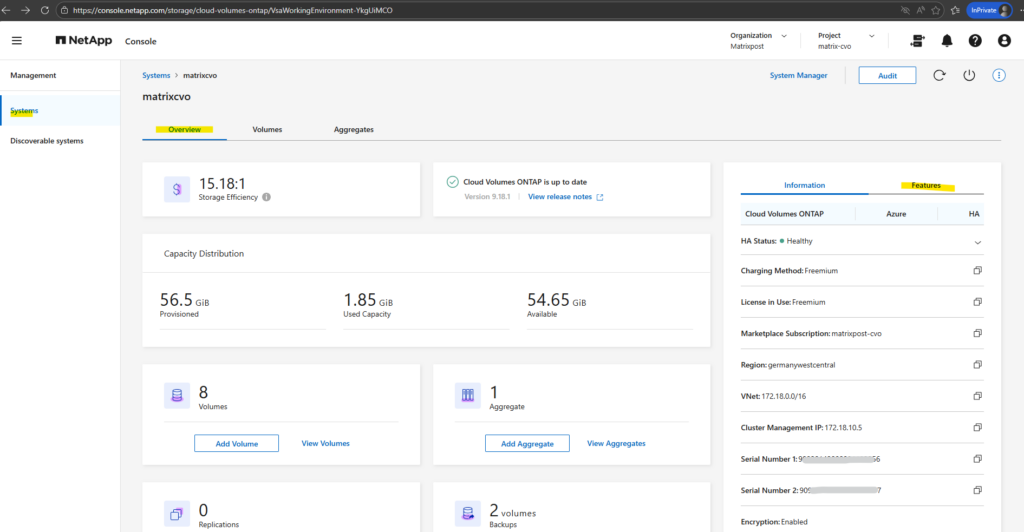The image size is (1024, 532).
Task: Open the agents icon beside the Project selector
Action: pyautogui.click(x=917, y=41)
